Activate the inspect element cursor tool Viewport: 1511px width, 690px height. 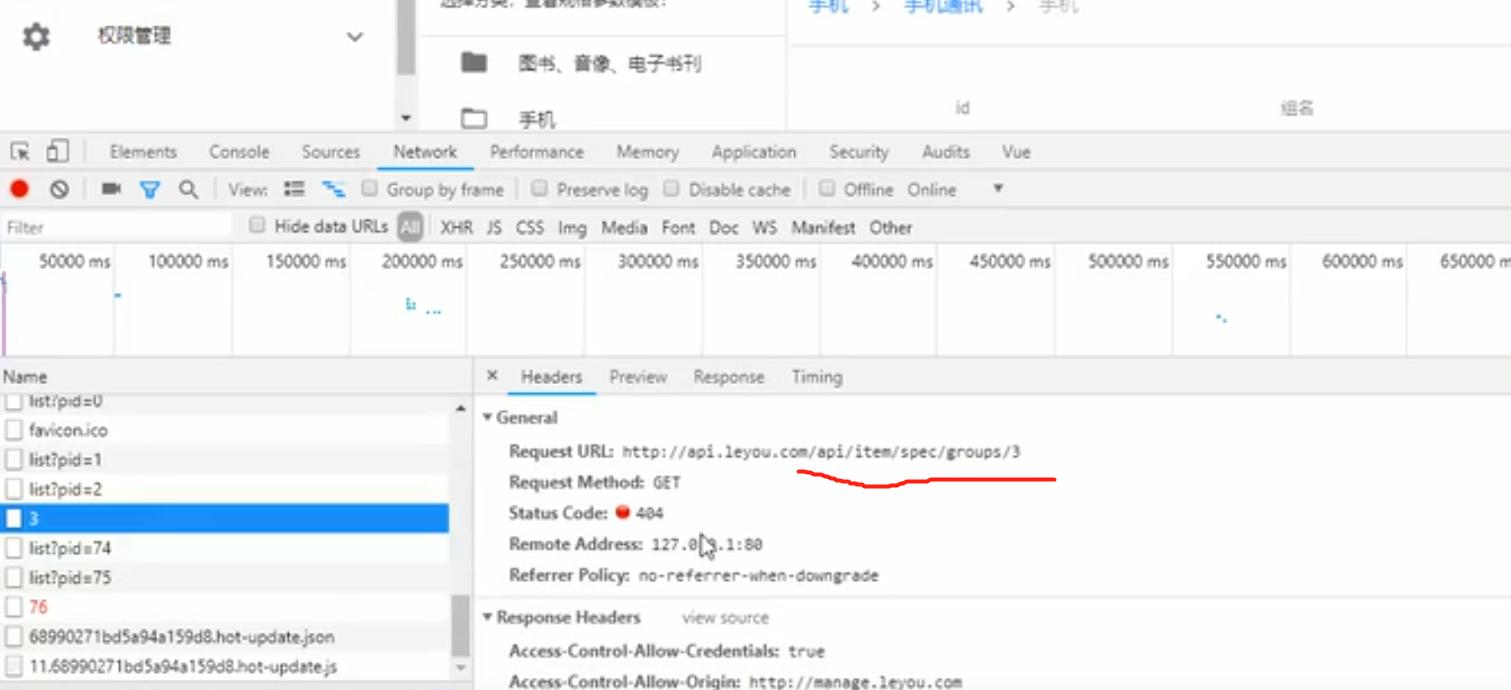tap(20, 149)
